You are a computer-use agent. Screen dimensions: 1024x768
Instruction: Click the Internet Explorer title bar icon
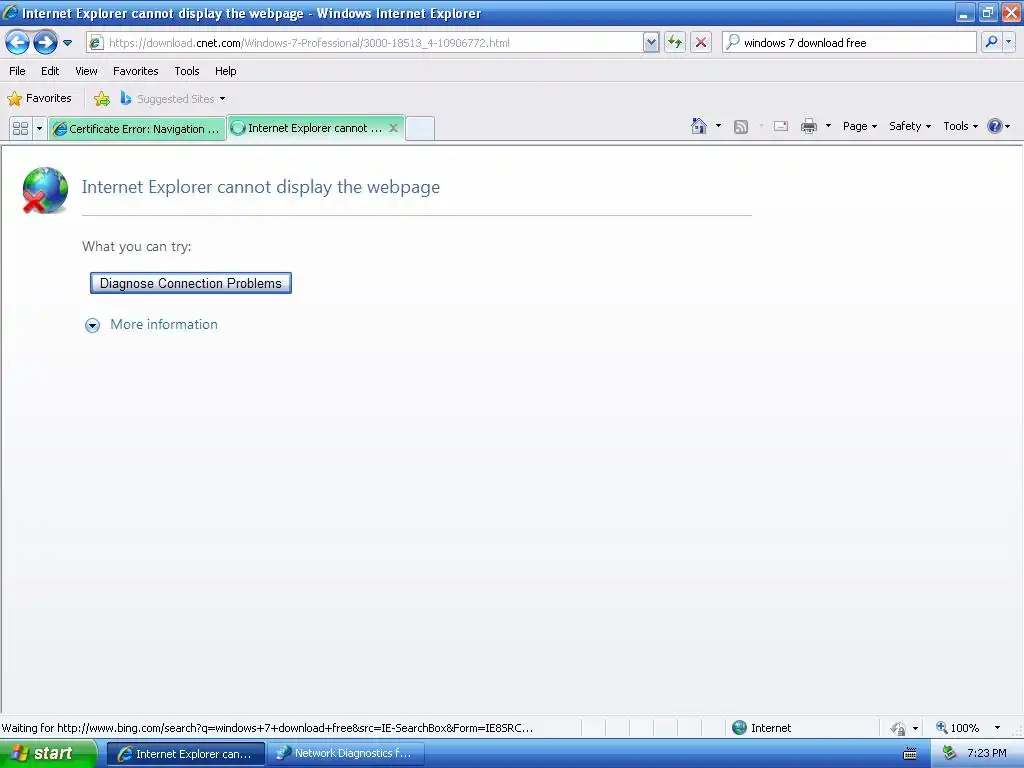click(10, 12)
